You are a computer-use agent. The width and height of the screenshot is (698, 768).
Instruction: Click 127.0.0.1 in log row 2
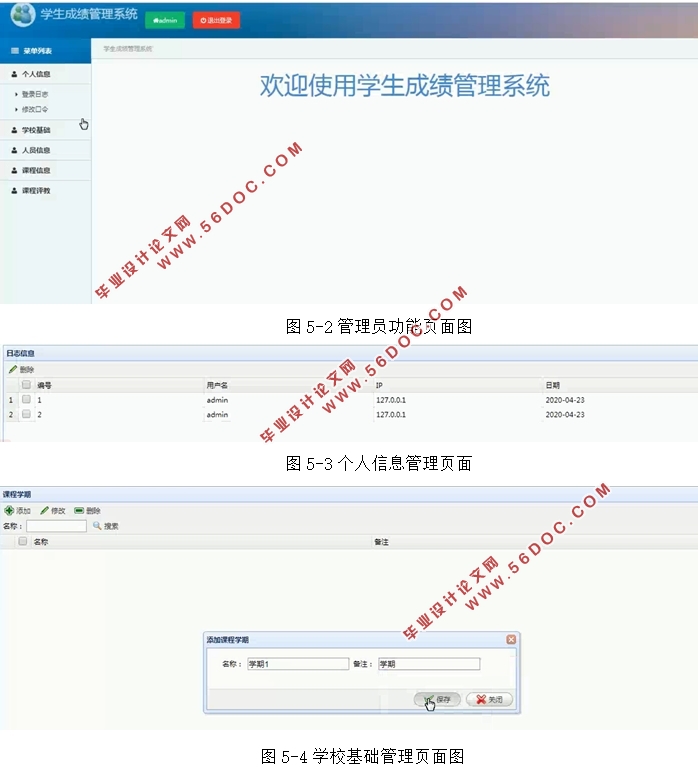390,414
